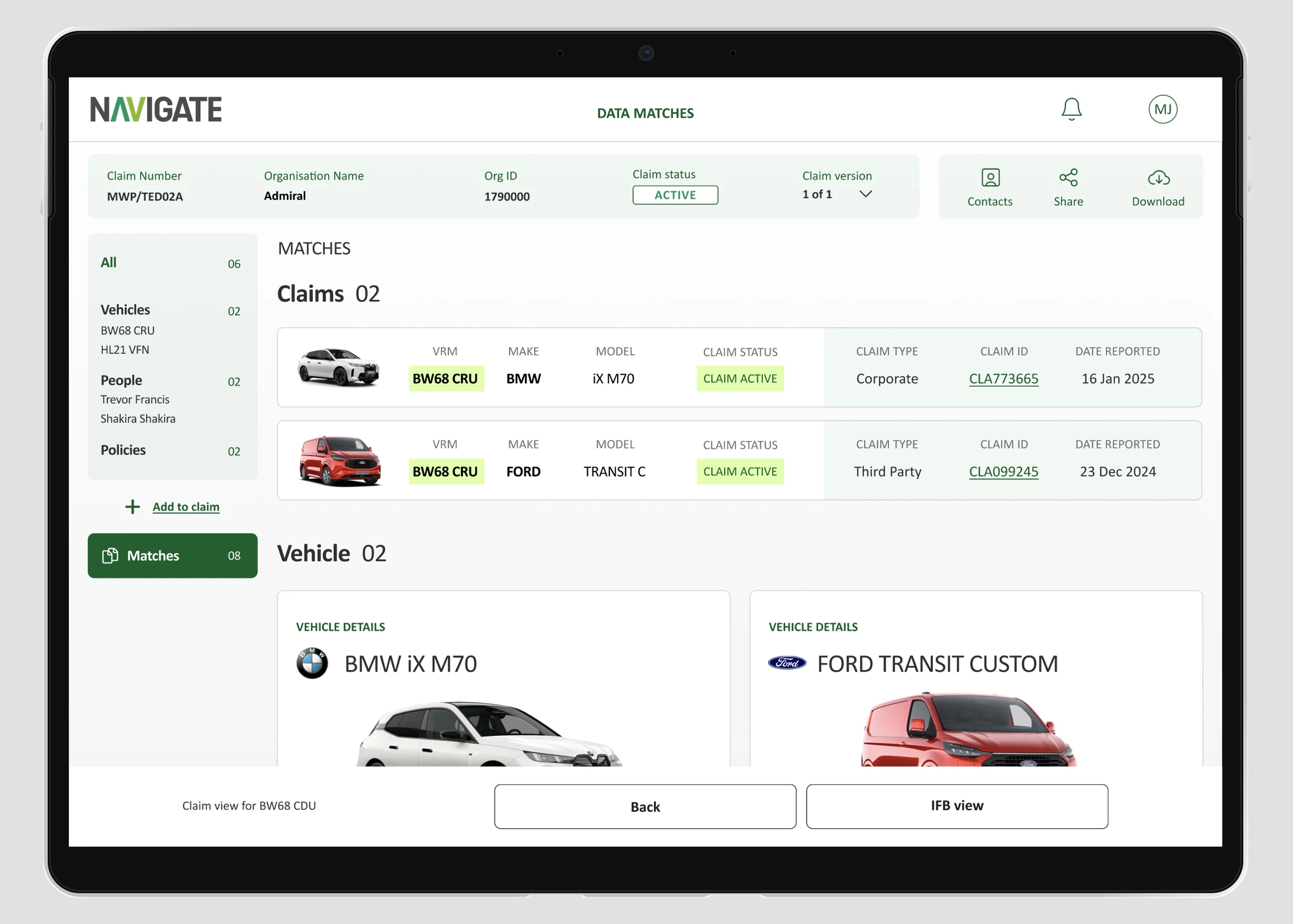This screenshot has height=924, width=1293.
Task: Click the DATA MATCHES header title
Action: click(645, 113)
